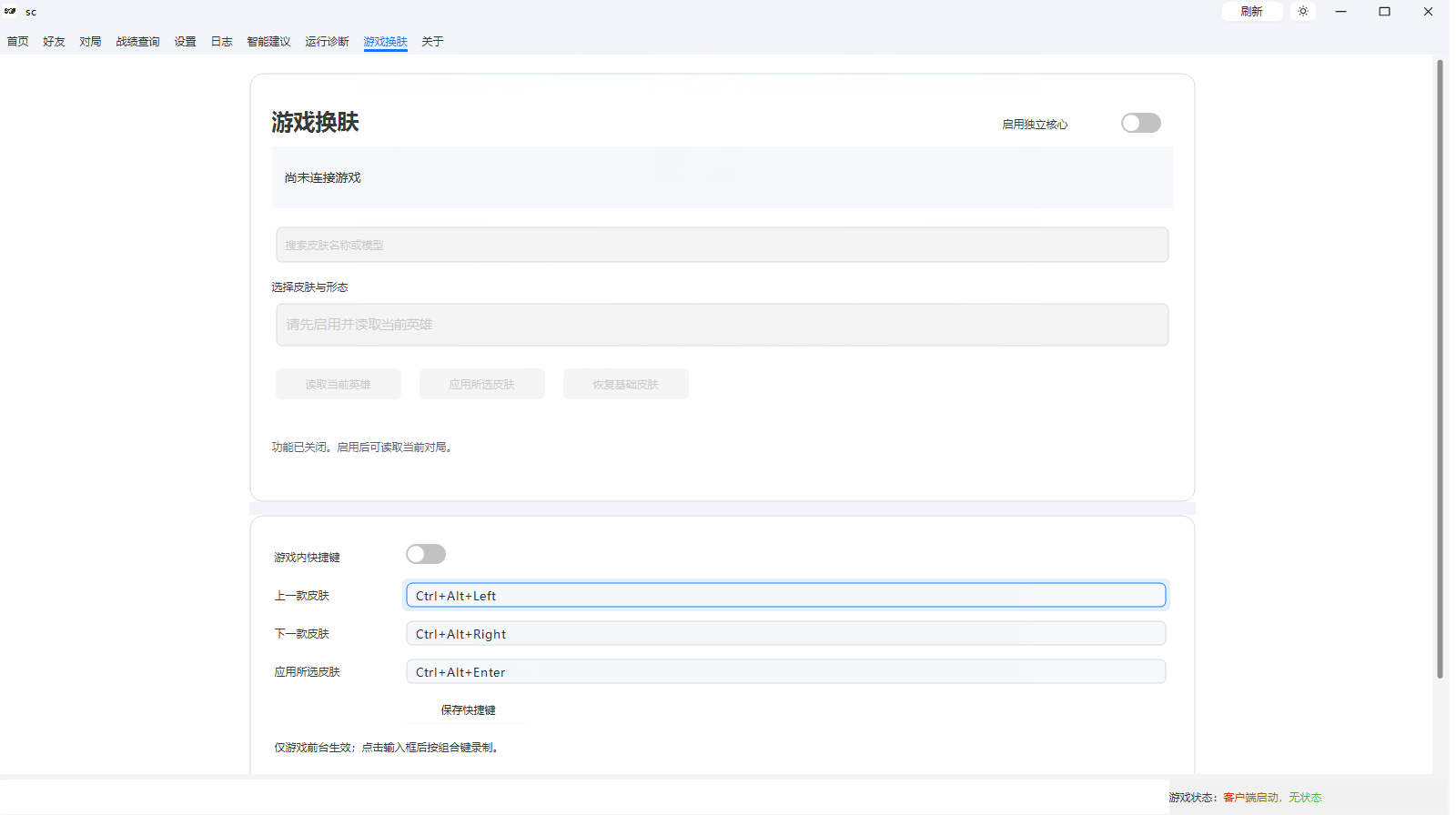Open the 战绩查询 tab

point(137,42)
